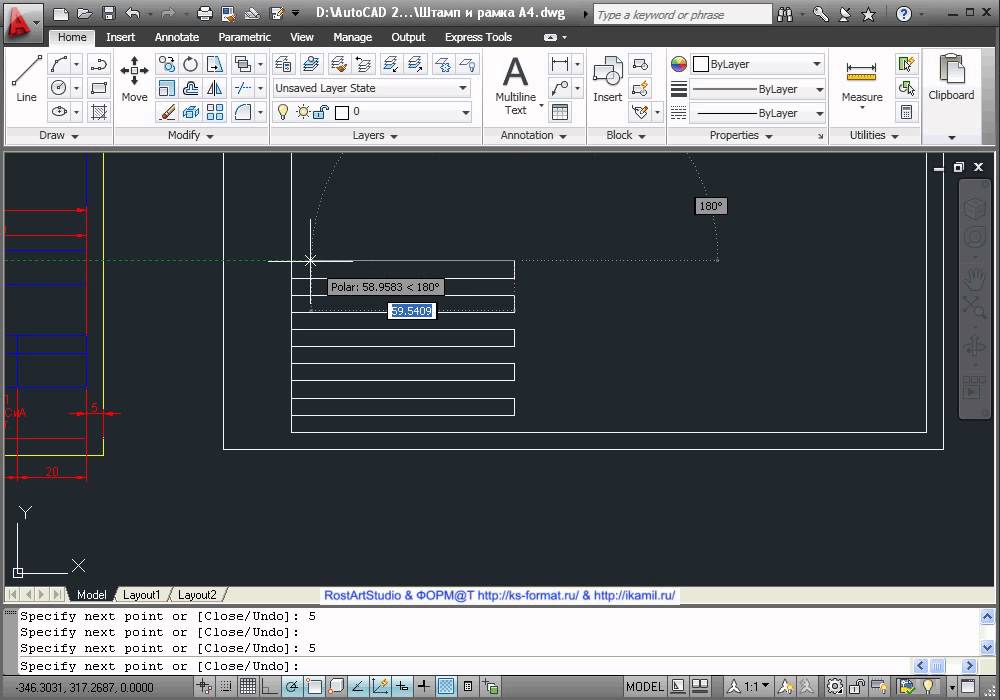Open the object color ByLayer swatch dropdown
The height and width of the screenshot is (700, 1000).
(758, 64)
